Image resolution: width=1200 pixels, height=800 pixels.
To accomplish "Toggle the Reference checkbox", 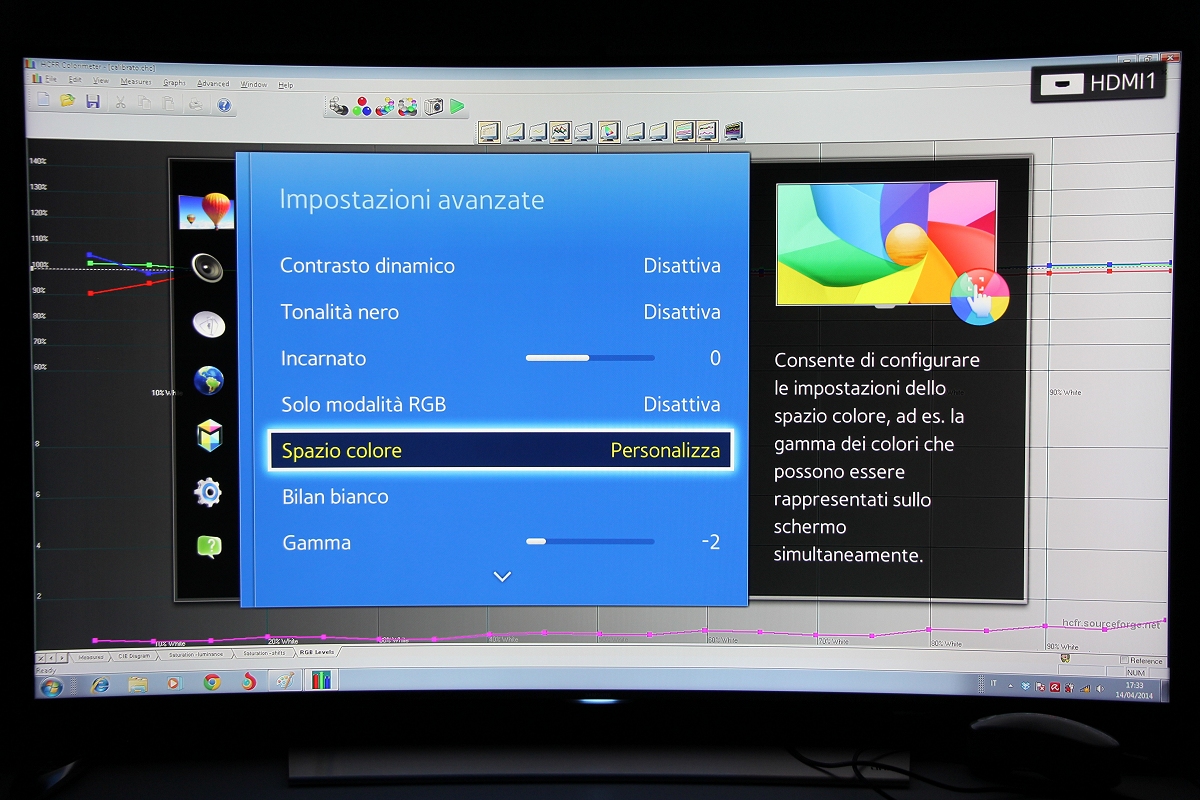I will point(1124,660).
